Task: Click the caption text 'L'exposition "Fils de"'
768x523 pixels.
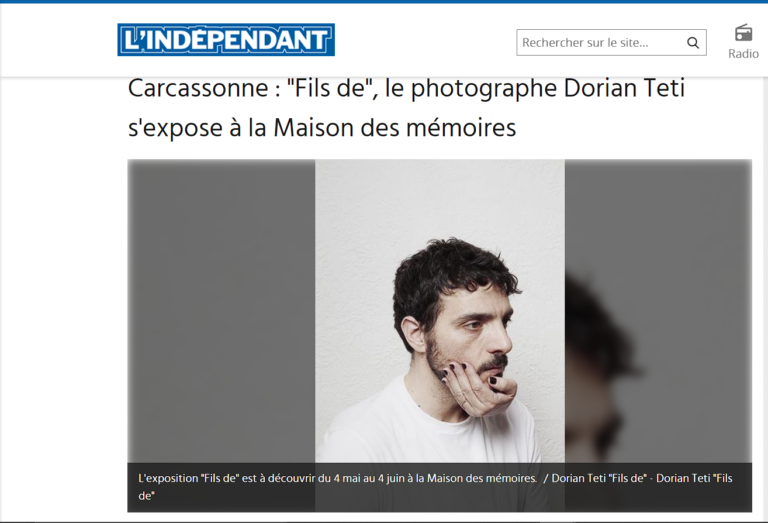Action: point(188,478)
